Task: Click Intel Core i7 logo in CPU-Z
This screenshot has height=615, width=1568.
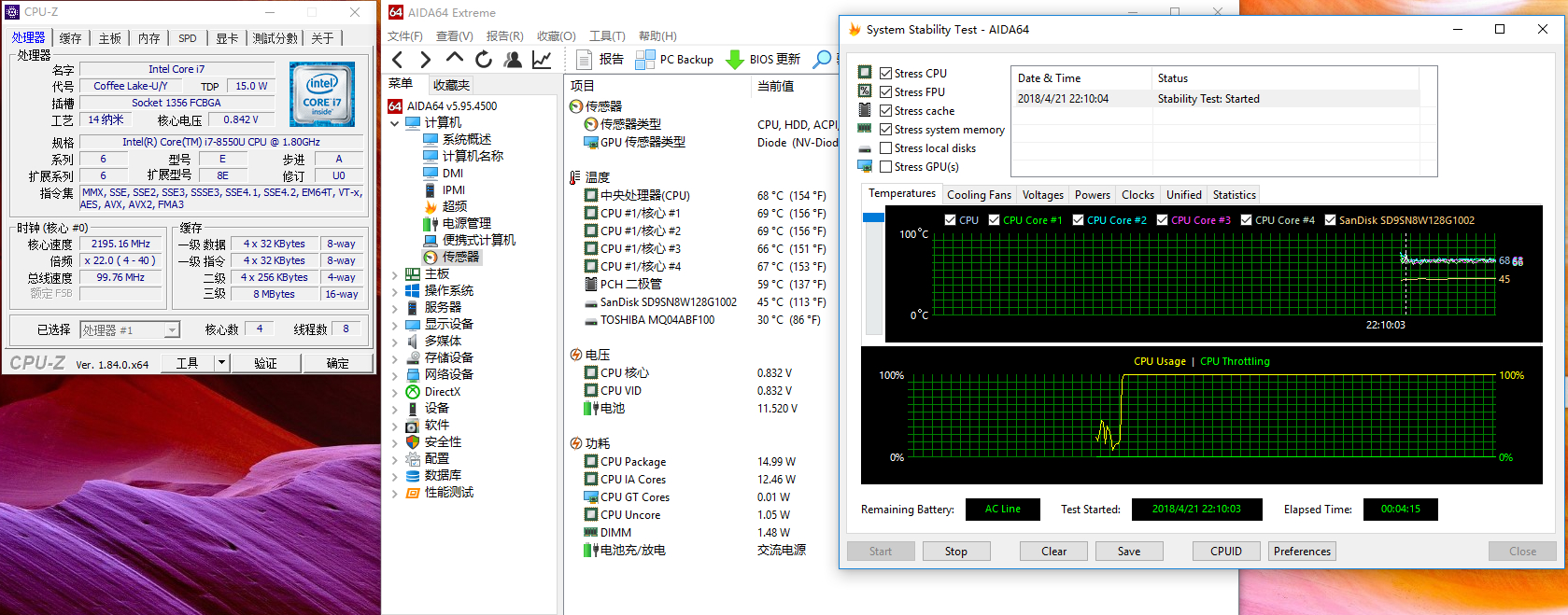Action: [x=322, y=94]
